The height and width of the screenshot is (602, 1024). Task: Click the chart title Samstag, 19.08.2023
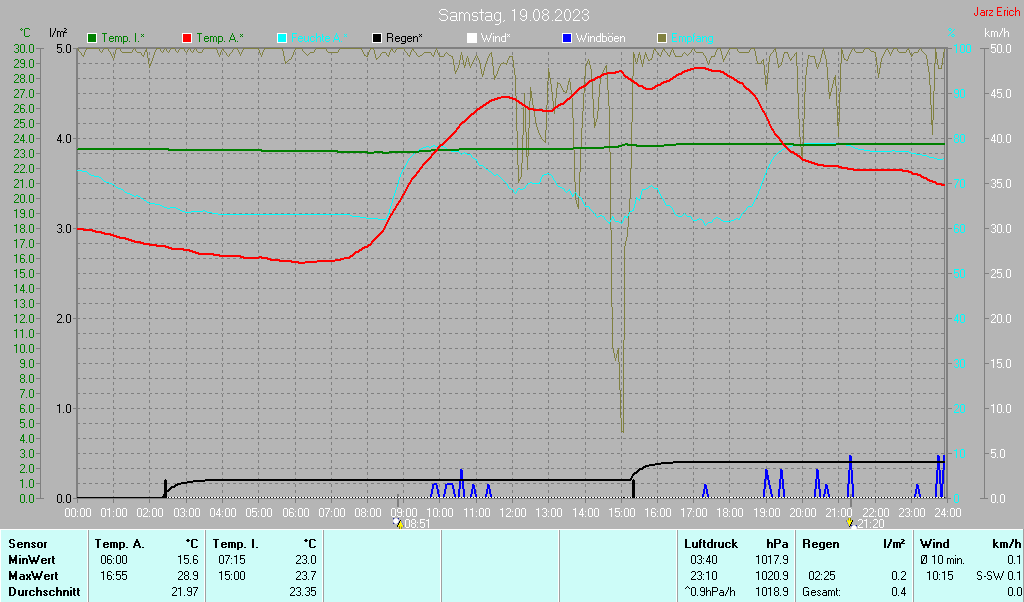point(513,15)
